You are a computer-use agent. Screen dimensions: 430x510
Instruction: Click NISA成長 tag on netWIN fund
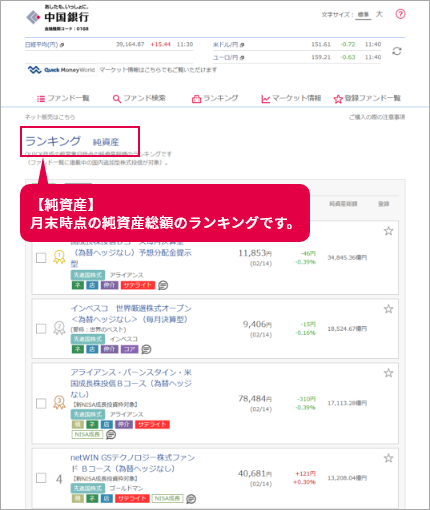(167, 498)
